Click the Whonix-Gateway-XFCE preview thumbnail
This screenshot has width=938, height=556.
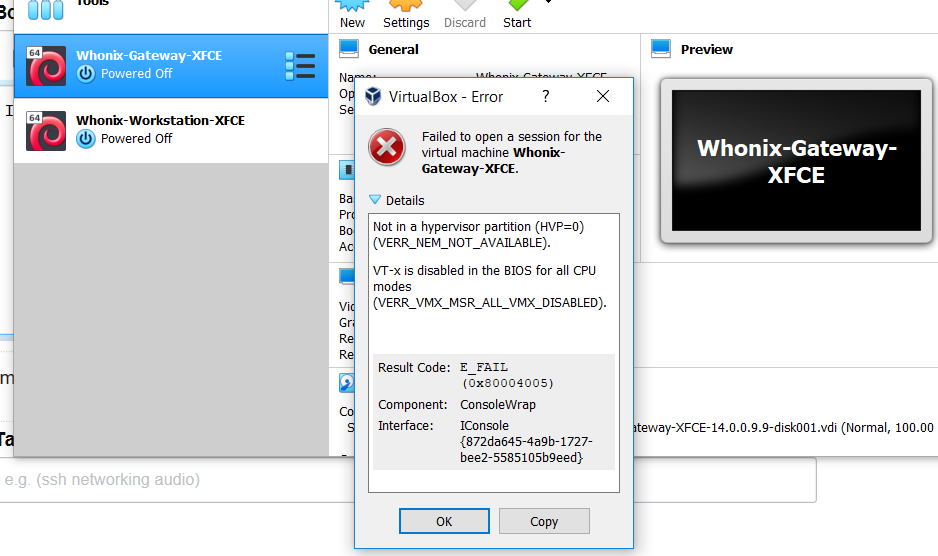click(x=796, y=160)
